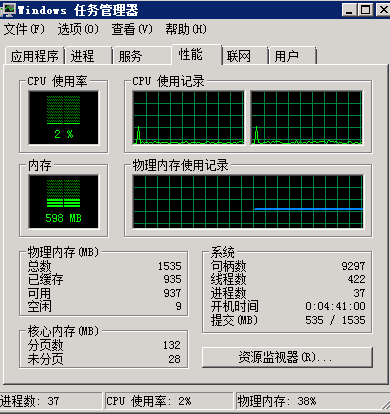Switch to the 服务 tab
The width and height of the screenshot is (390, 414).
[x=143, y=56]
